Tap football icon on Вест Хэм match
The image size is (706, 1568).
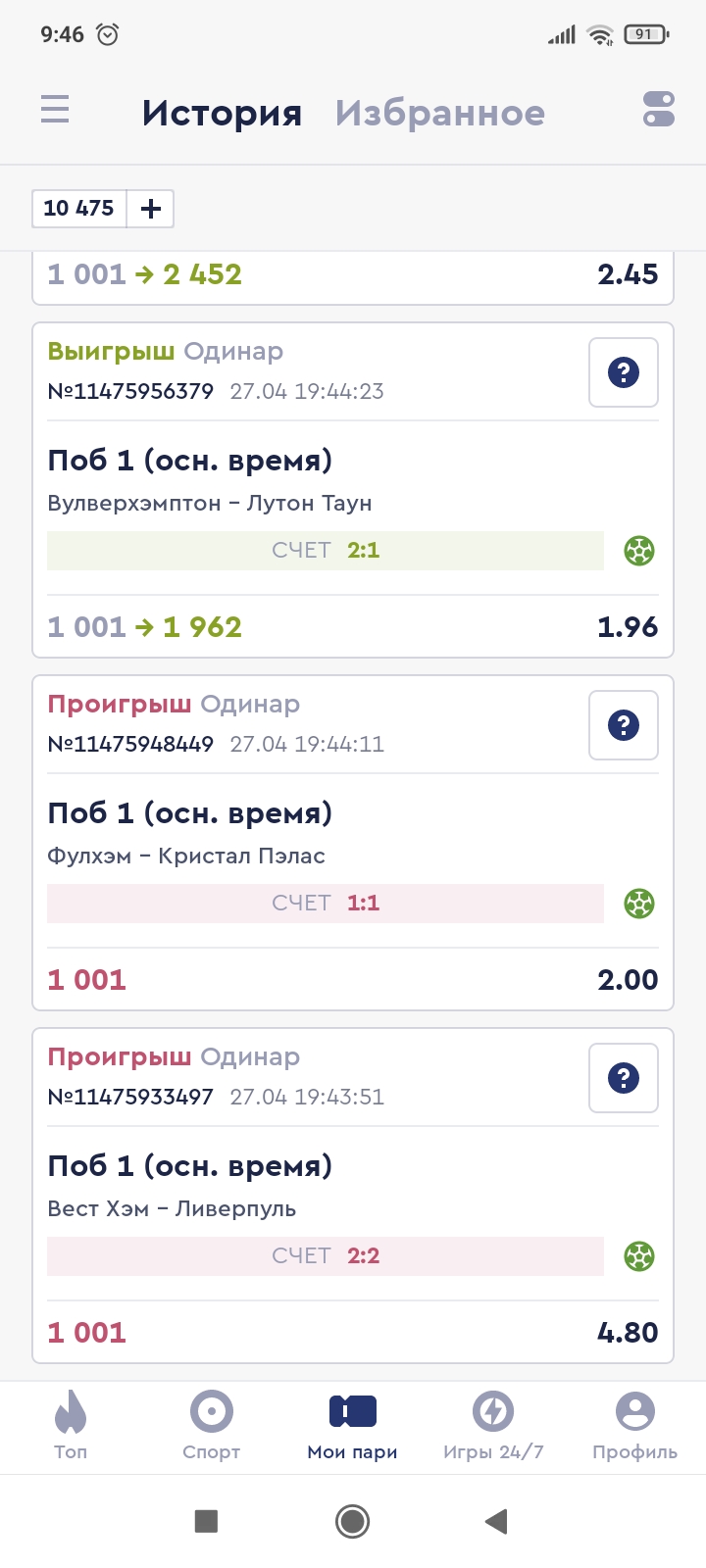639,1256
